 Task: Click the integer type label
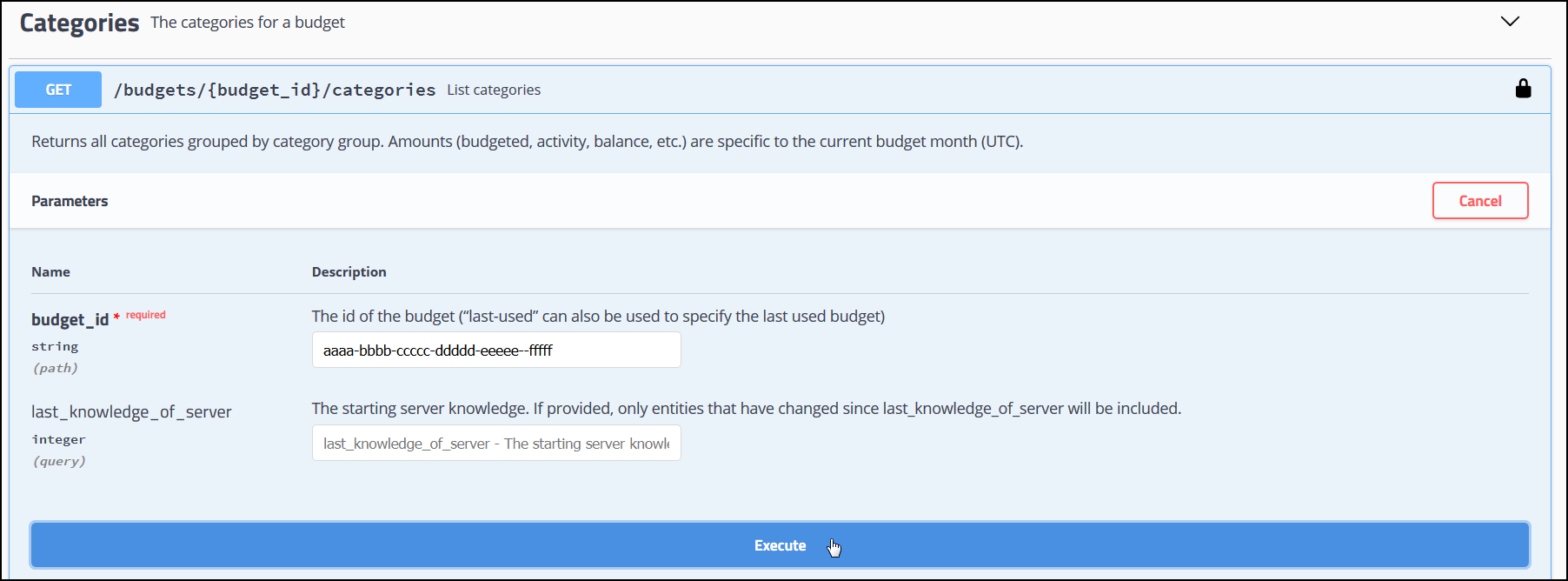(58, 439)
